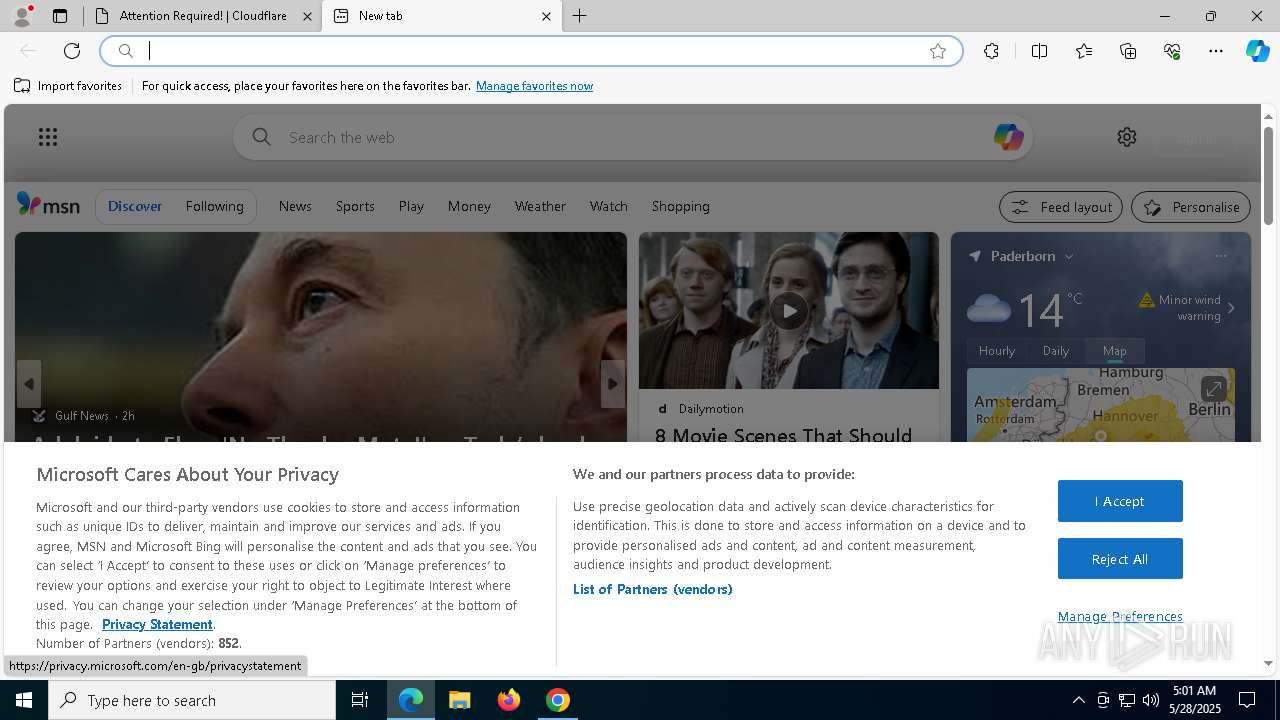Switch to Attention Required Cloudflare tab
Viewport: 1280px width, 720px height.
[203, 16]
